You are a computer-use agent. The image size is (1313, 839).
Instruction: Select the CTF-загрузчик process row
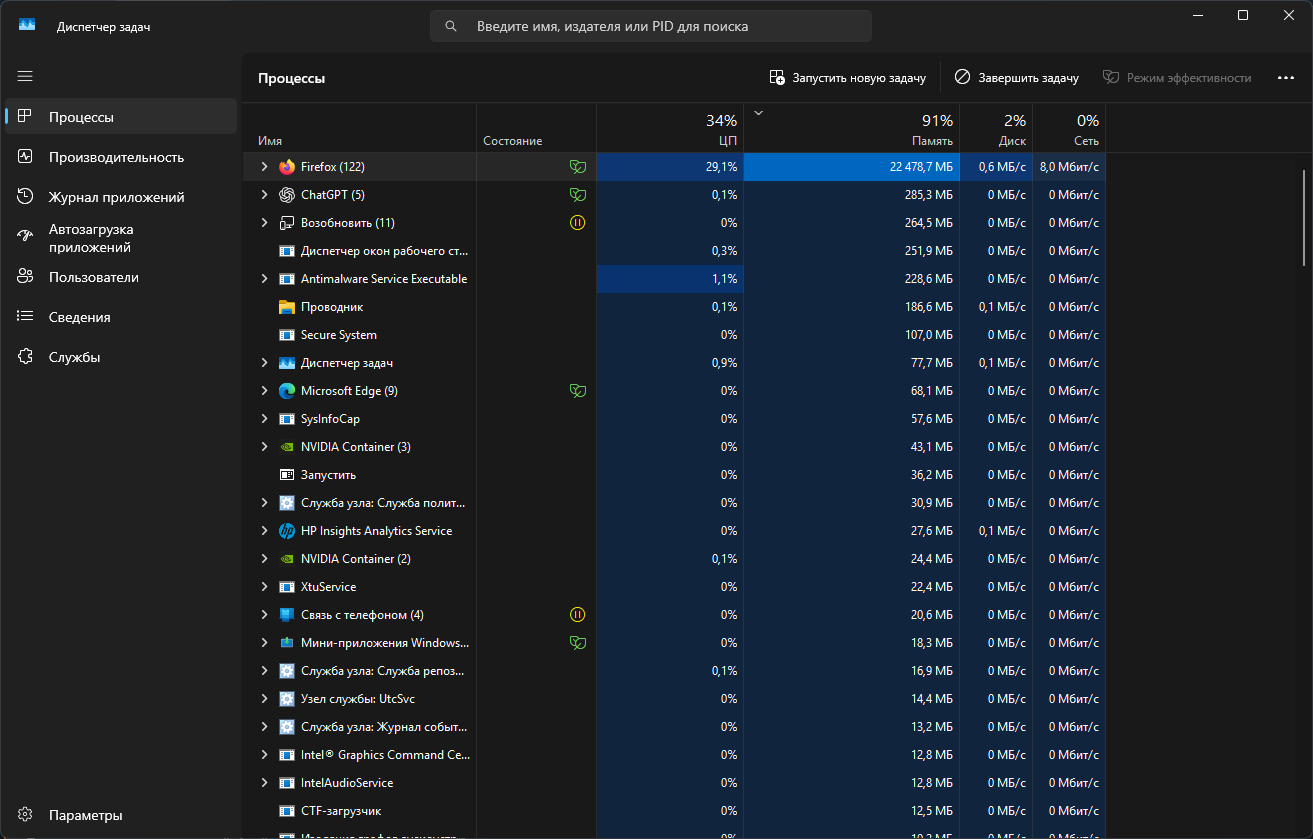point(675,811)
